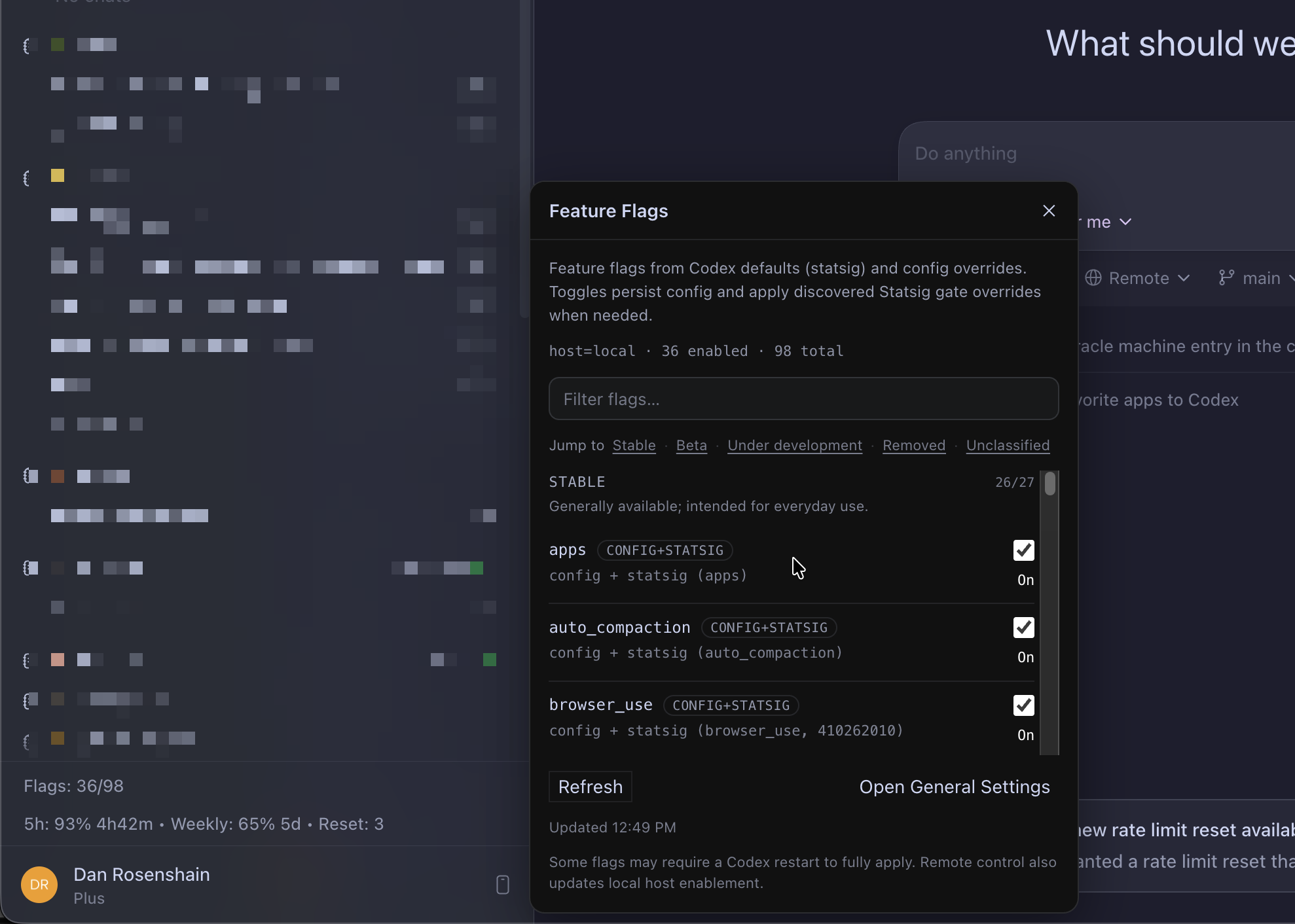This screenshot has height=924, width=1295.
Task: Click the Refresh button
Action: click(590, 787)
